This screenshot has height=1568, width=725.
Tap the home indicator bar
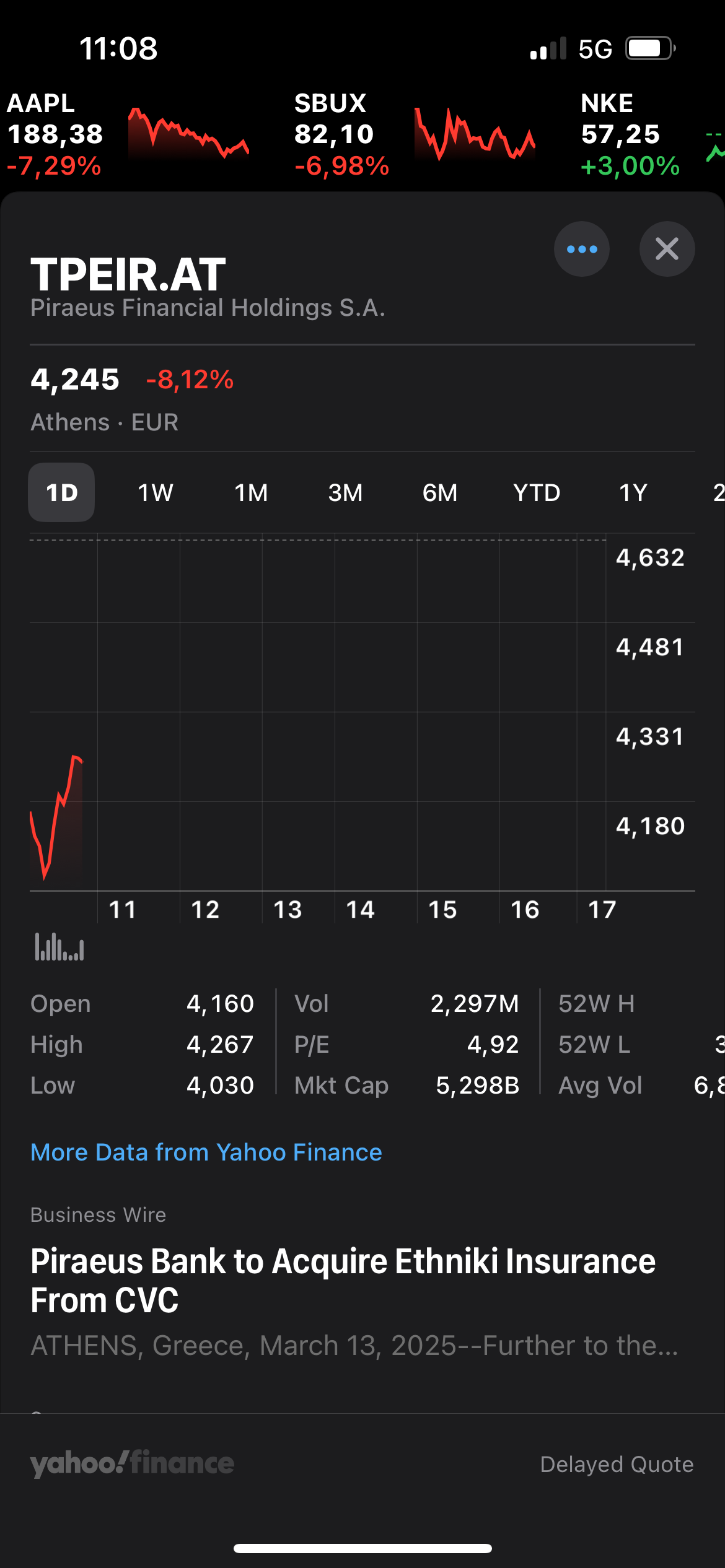click(362, 1548)
